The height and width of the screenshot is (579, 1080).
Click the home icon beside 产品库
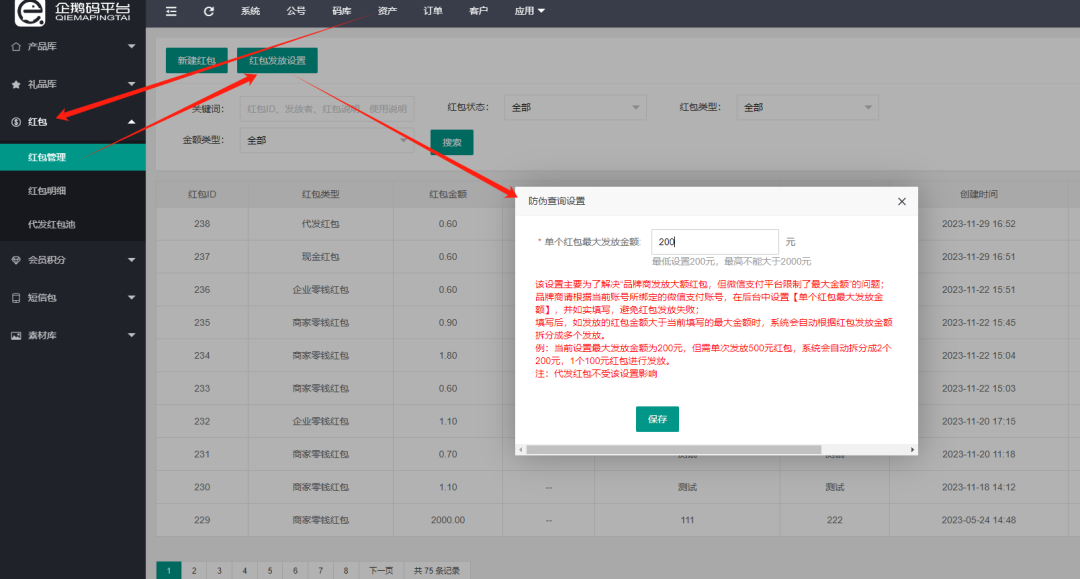[x=16, y=46]
